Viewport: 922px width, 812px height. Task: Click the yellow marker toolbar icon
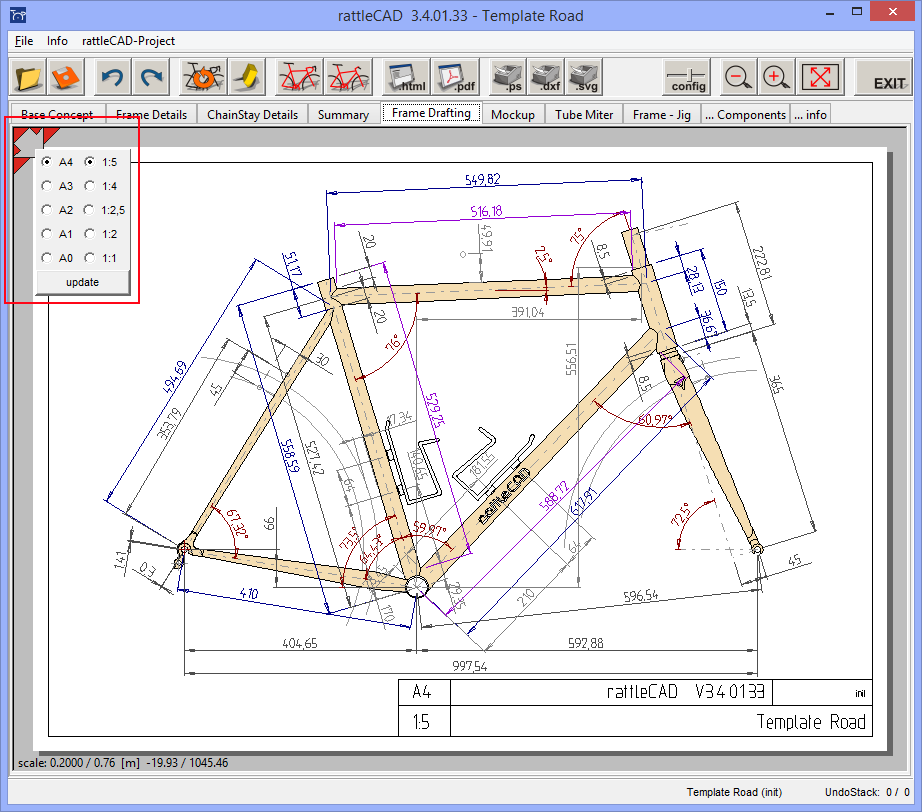tap(247, 77)
